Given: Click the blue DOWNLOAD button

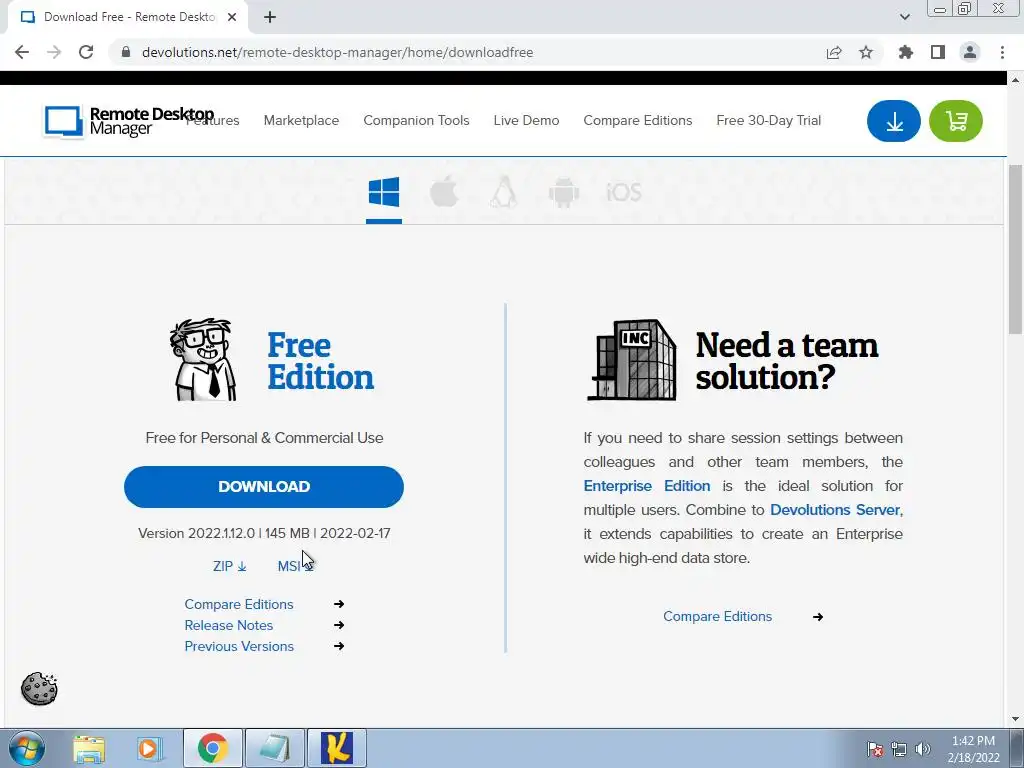Looking at the screenshot, I should (264, 487).
